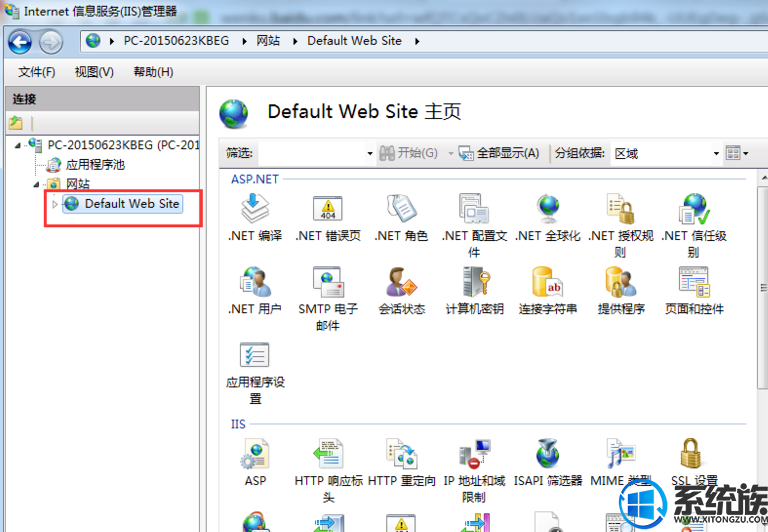This screenshot has width=768, height=532.
Task: Click the ASP.NET group header
Action: 255,179
